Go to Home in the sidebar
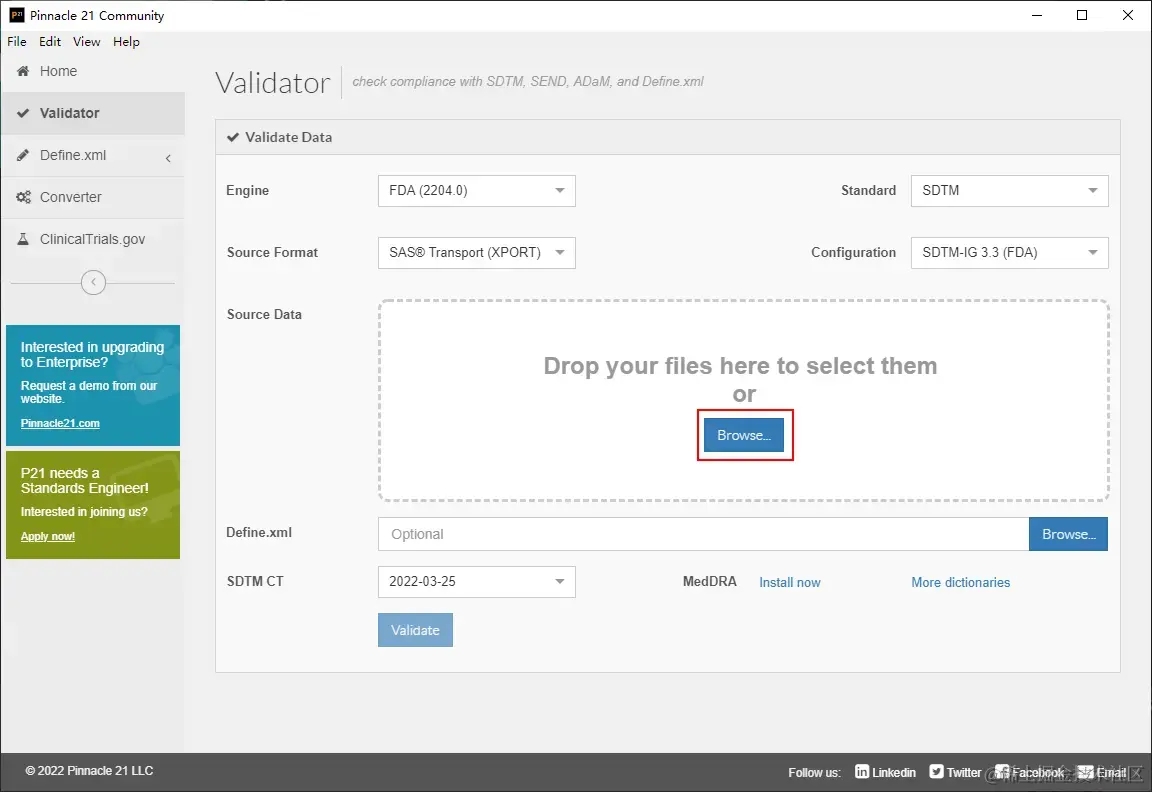This screenshot has height=792, width=1152. pyautogui.click(x=93, y=71)
